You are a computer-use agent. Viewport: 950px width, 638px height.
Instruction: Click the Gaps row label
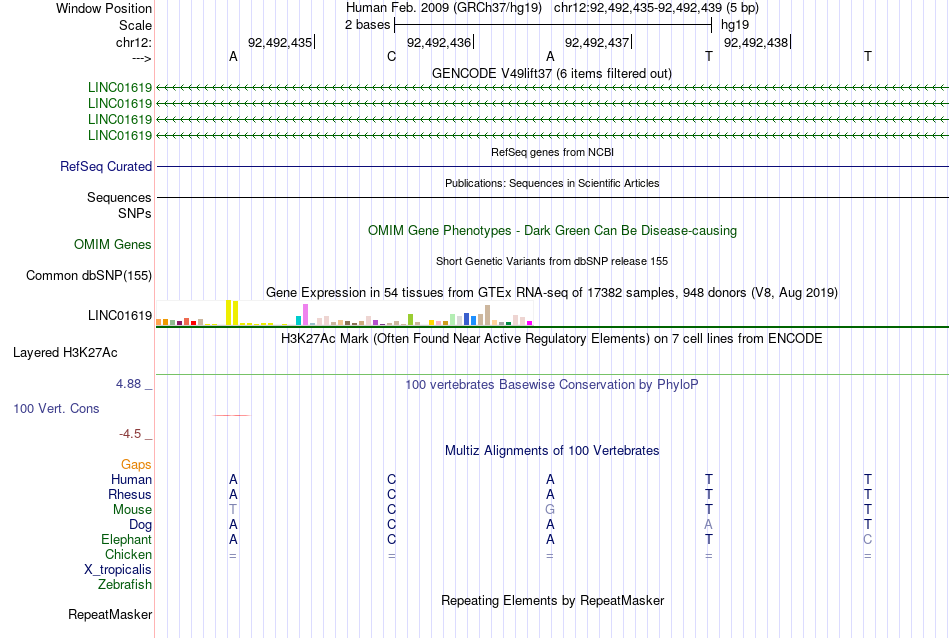coord(136,464)
